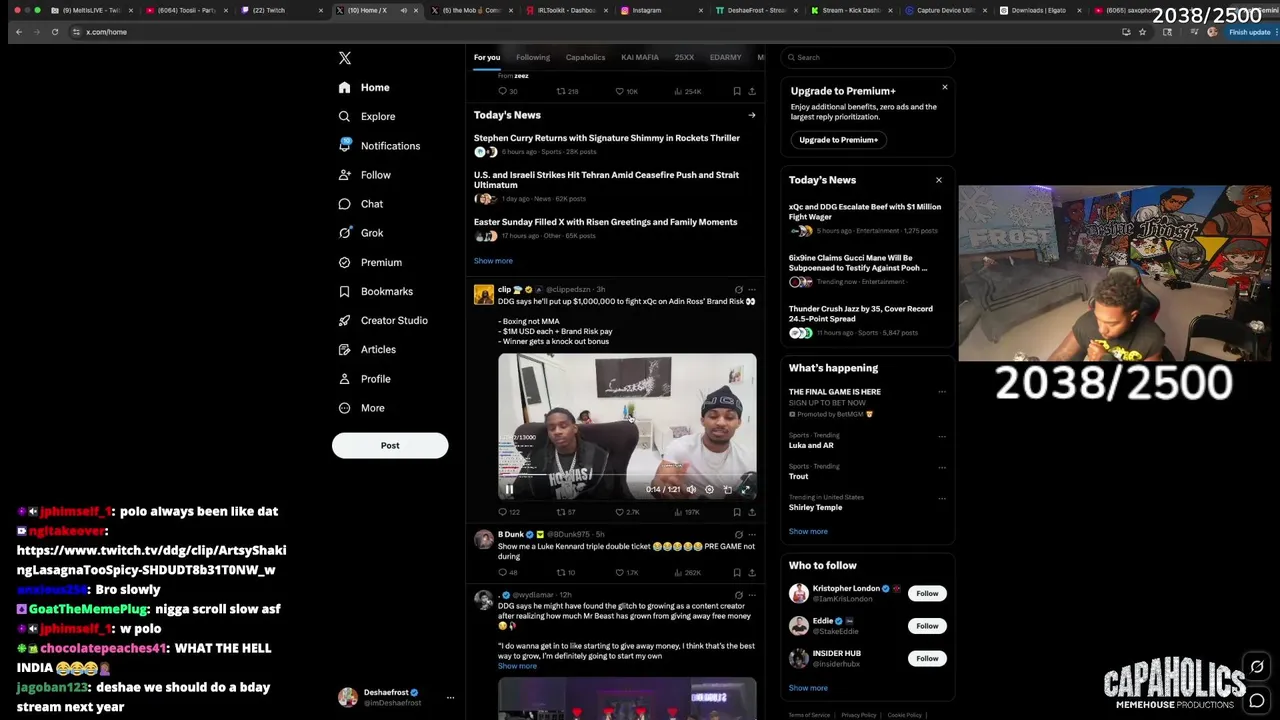This screenshot has width=1280, height=720.
Task: Share B Dunk's post
Action: (752, 573)
